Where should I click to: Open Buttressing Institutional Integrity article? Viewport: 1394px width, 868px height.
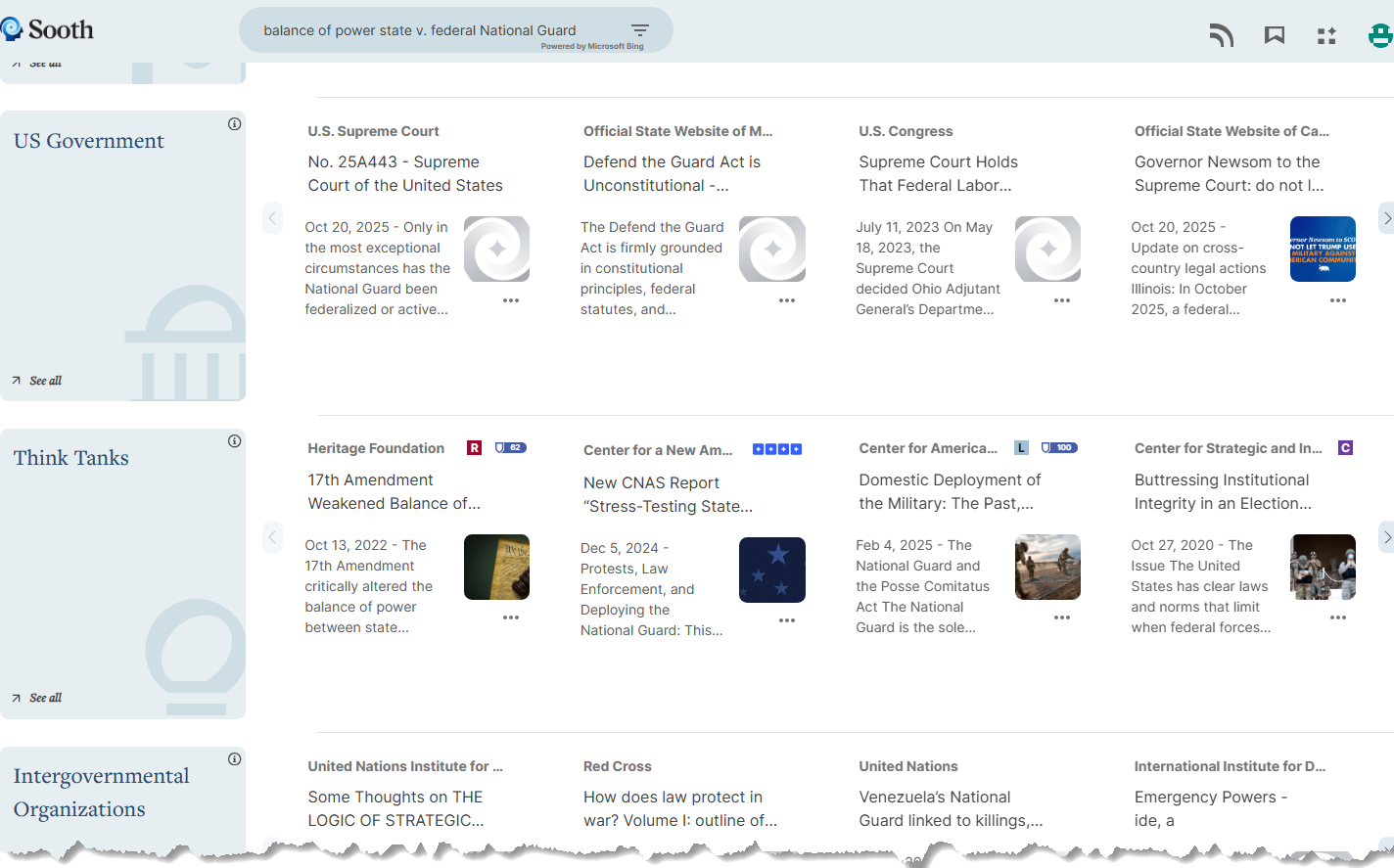pos(1223,491)
